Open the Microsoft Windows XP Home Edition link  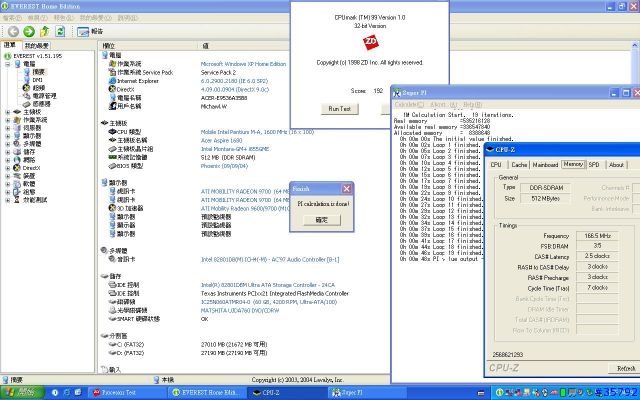pos(243,64)
